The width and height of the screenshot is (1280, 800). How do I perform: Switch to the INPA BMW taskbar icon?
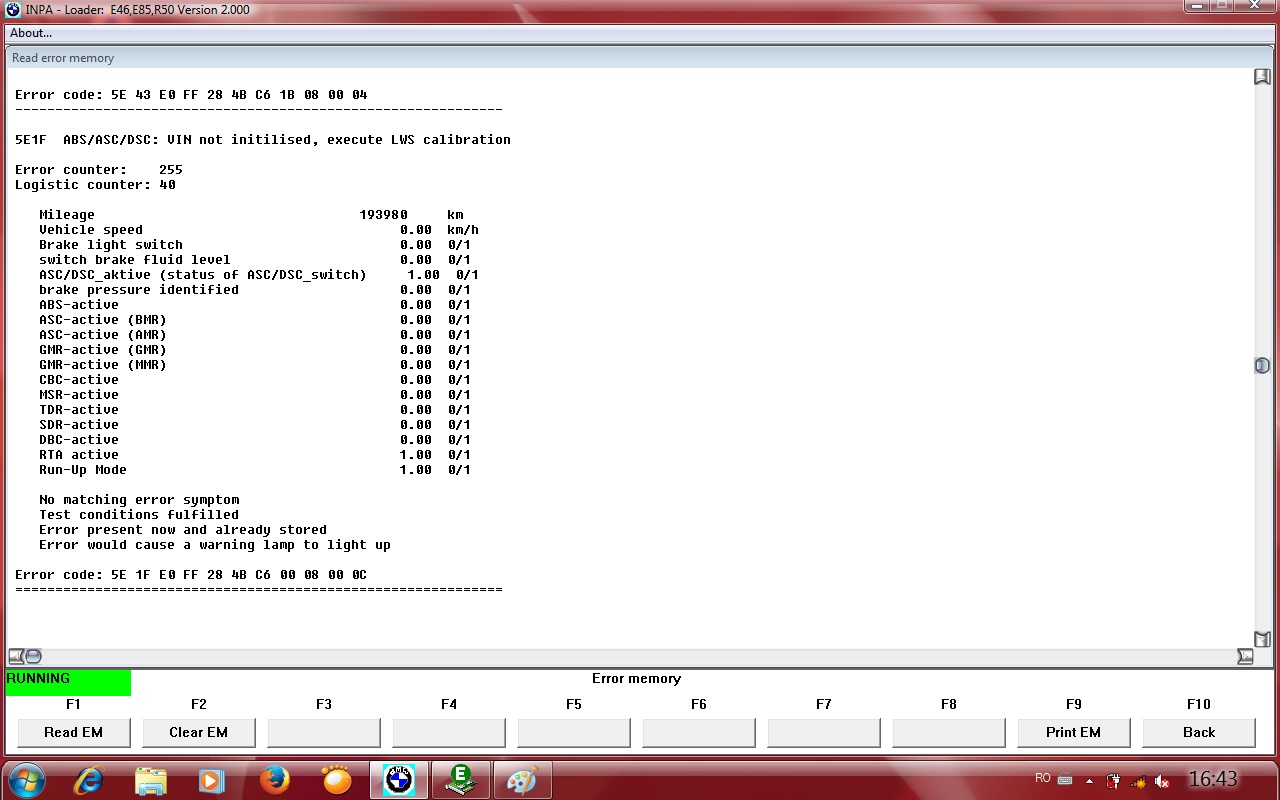coord(399,780)
